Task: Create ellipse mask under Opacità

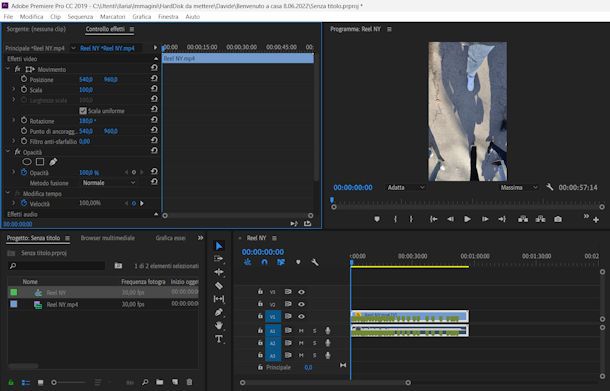Action: click(x=27, y=161)
